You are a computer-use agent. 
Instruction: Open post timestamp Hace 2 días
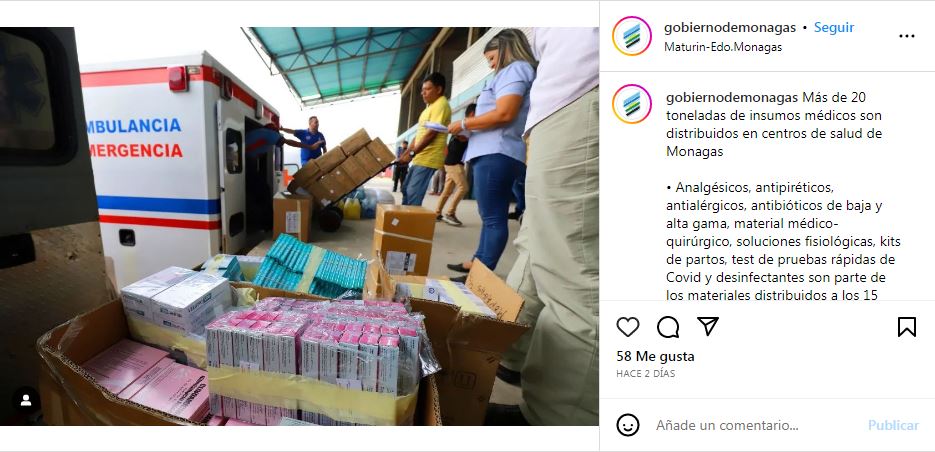tap(646, 374)
